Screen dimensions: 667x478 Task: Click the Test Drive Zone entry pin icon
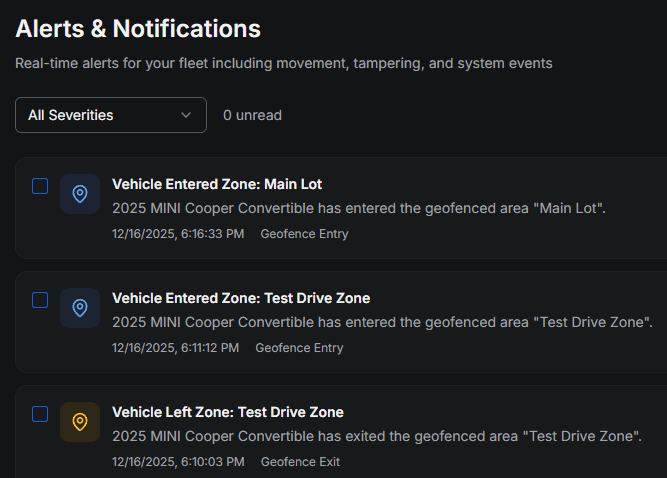[x=80, y=308]
